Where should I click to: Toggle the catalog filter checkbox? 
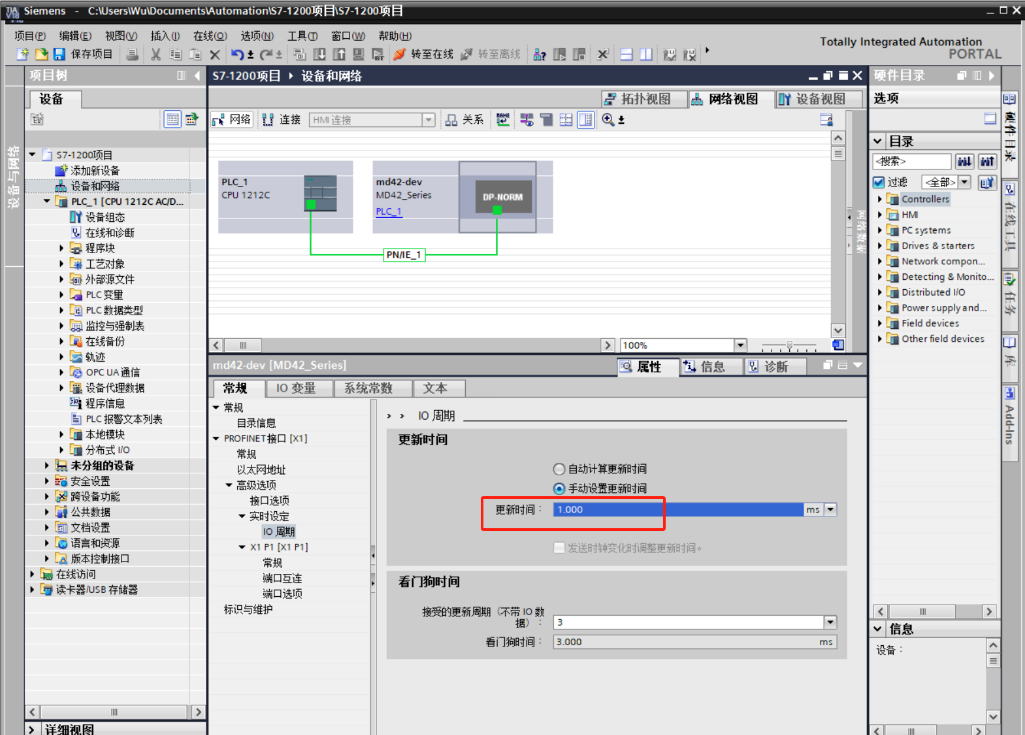pos(879,182)
